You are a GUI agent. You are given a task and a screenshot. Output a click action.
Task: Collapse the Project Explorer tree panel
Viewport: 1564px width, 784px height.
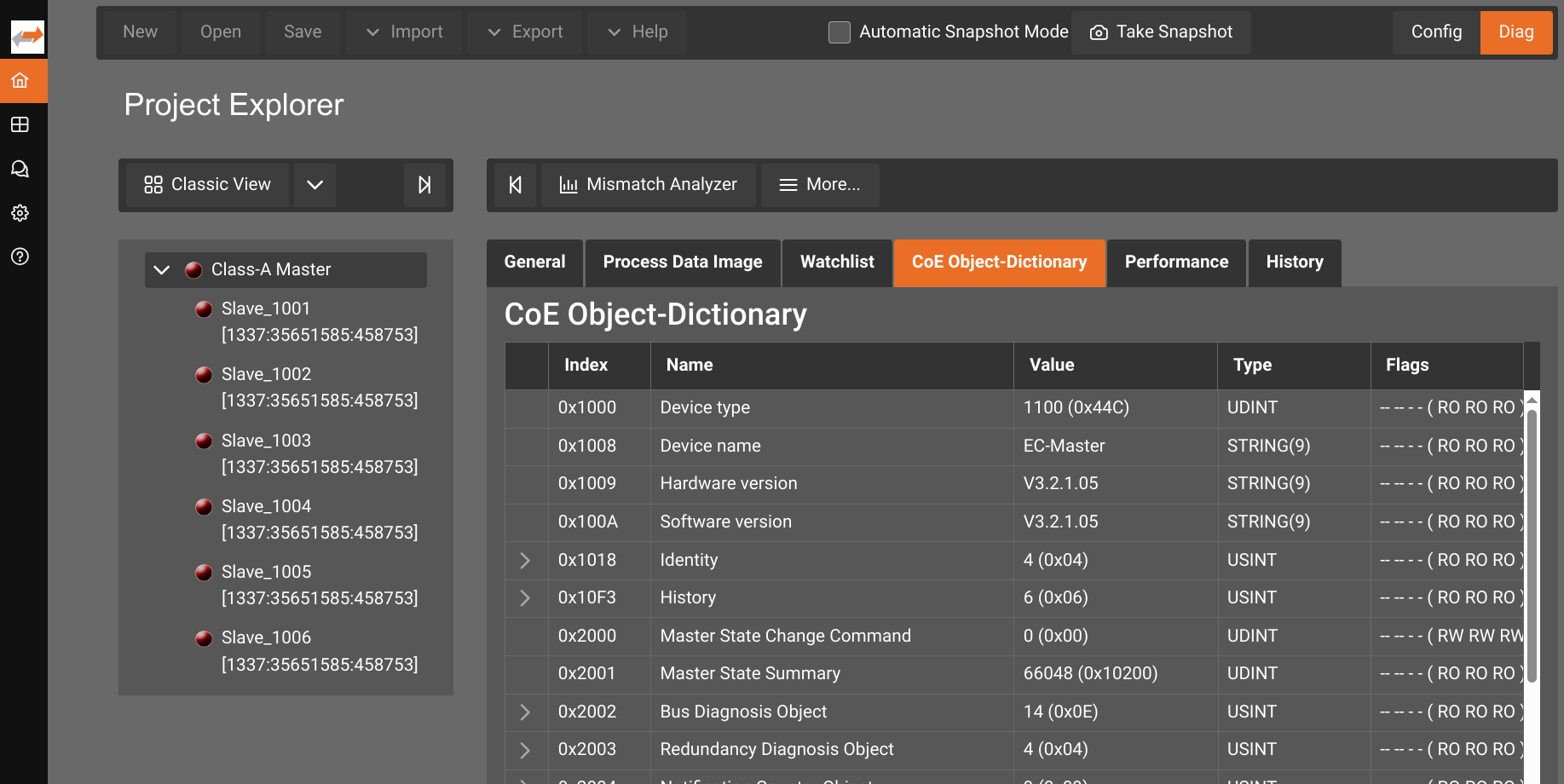424,185
